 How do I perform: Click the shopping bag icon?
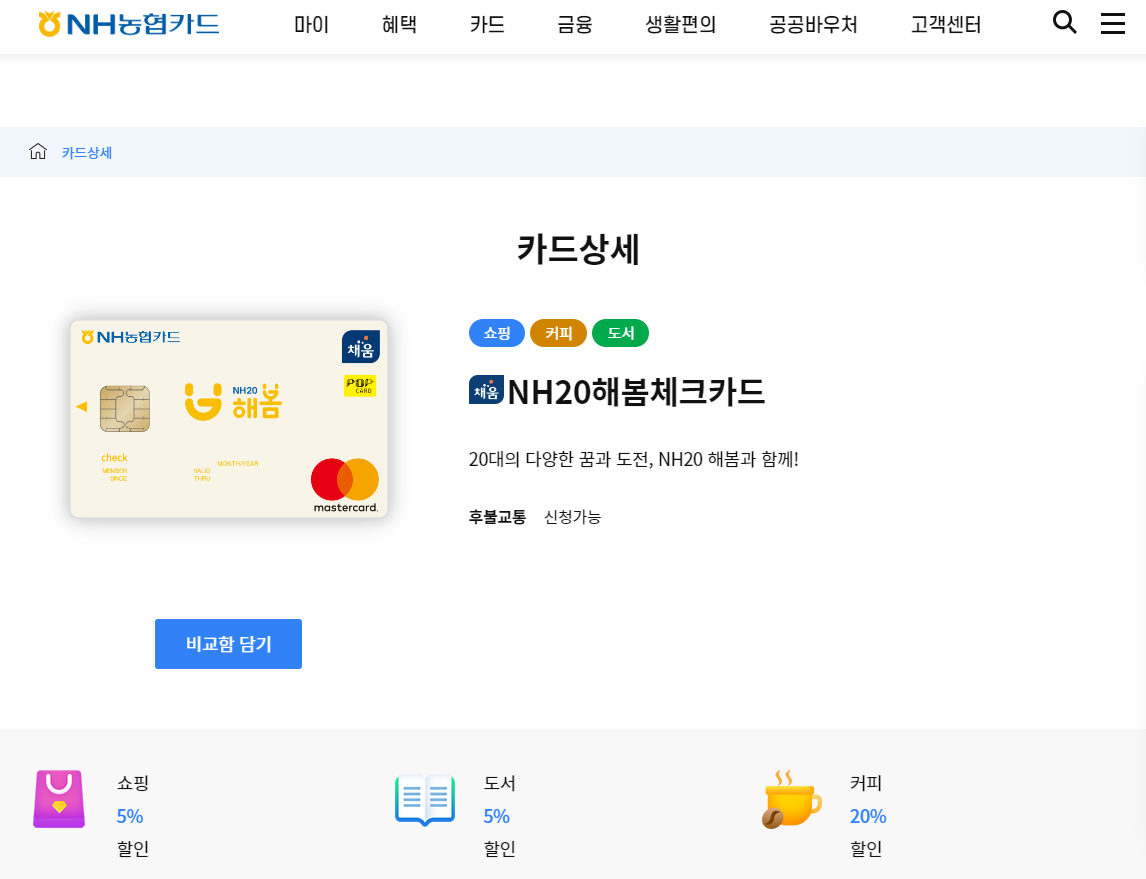59,799
